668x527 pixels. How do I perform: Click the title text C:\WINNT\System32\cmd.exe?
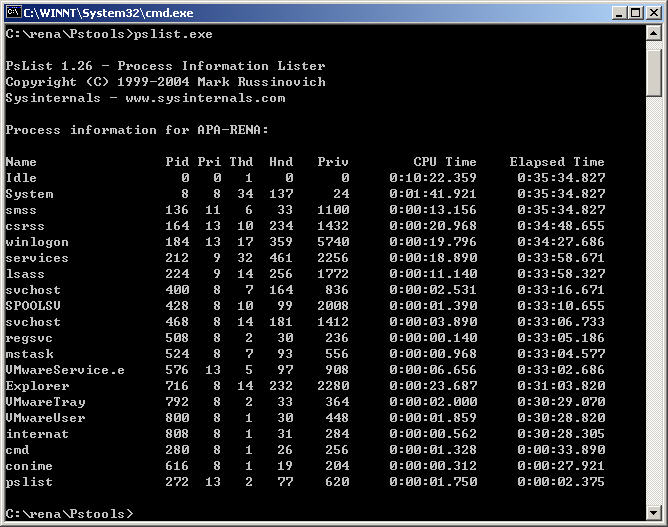click(108, 13)
